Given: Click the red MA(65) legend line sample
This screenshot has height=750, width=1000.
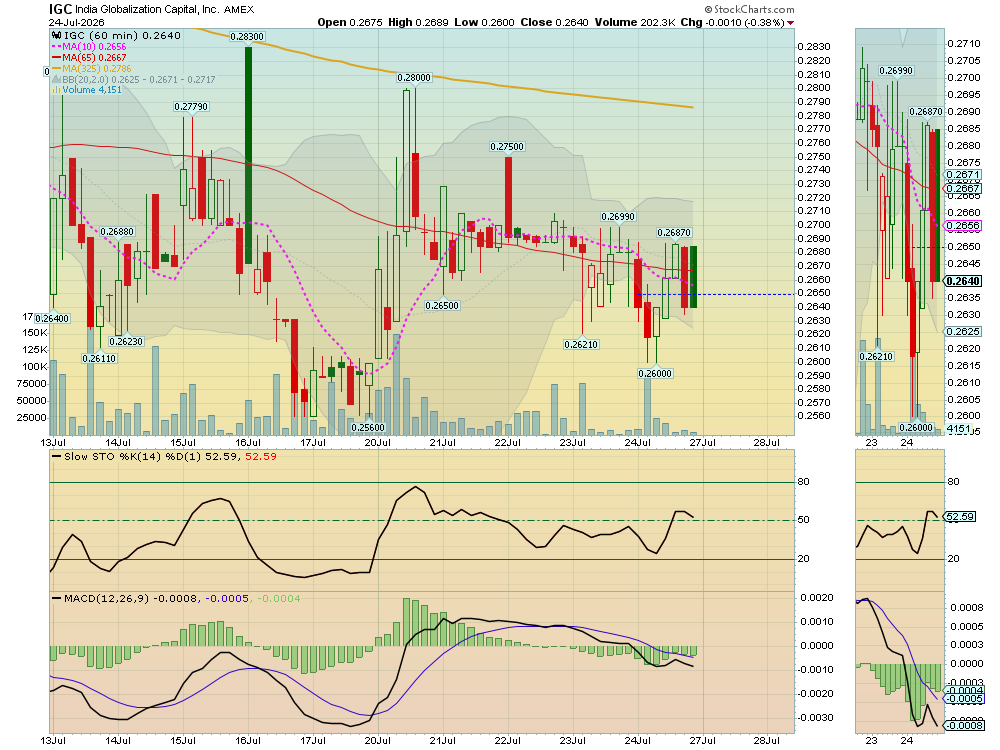Looking at the screenshot, I should 56,57.
